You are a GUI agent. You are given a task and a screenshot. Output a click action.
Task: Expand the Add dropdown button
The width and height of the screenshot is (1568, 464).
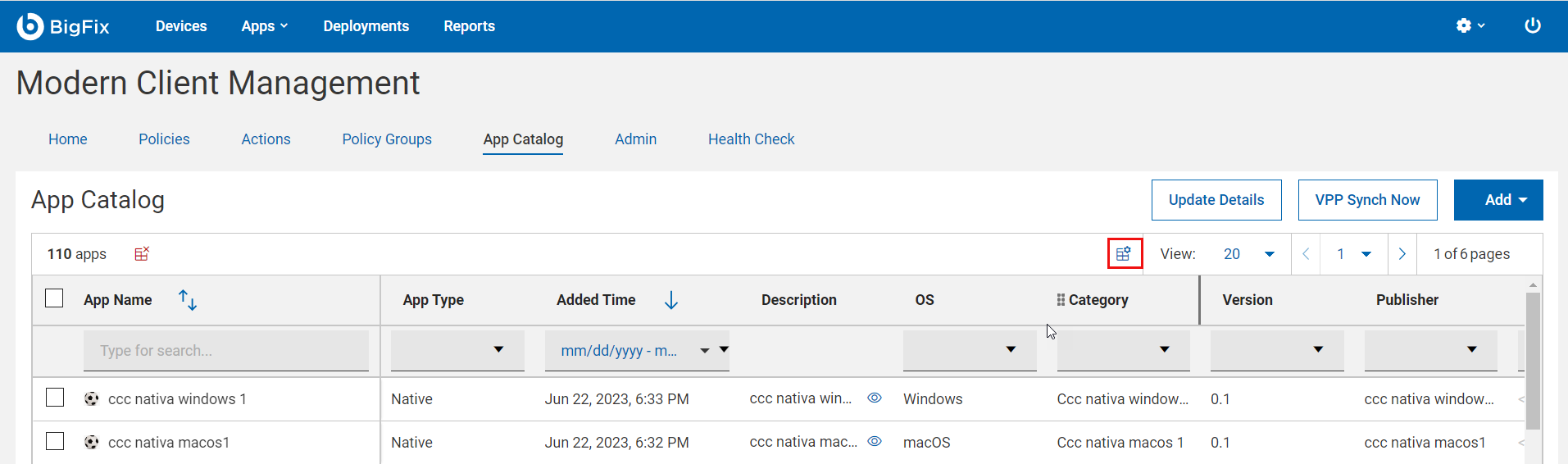point(1498,200)
